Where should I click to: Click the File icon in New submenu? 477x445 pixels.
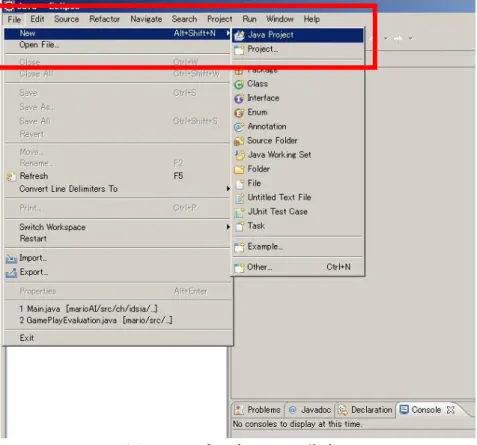pyautogui.click(x=240, y=184)
